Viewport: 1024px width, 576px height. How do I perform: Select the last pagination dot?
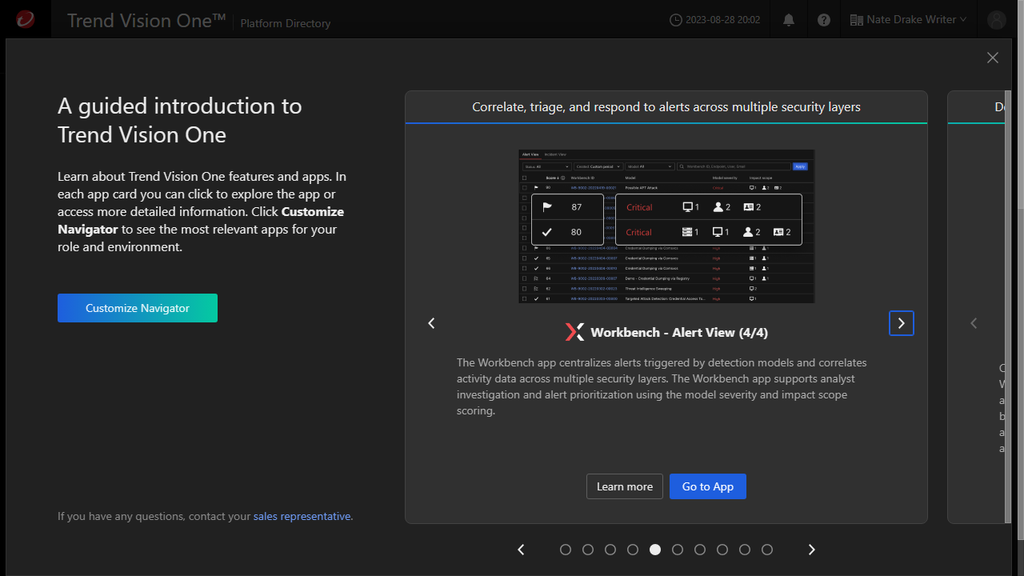pos(767,549)
